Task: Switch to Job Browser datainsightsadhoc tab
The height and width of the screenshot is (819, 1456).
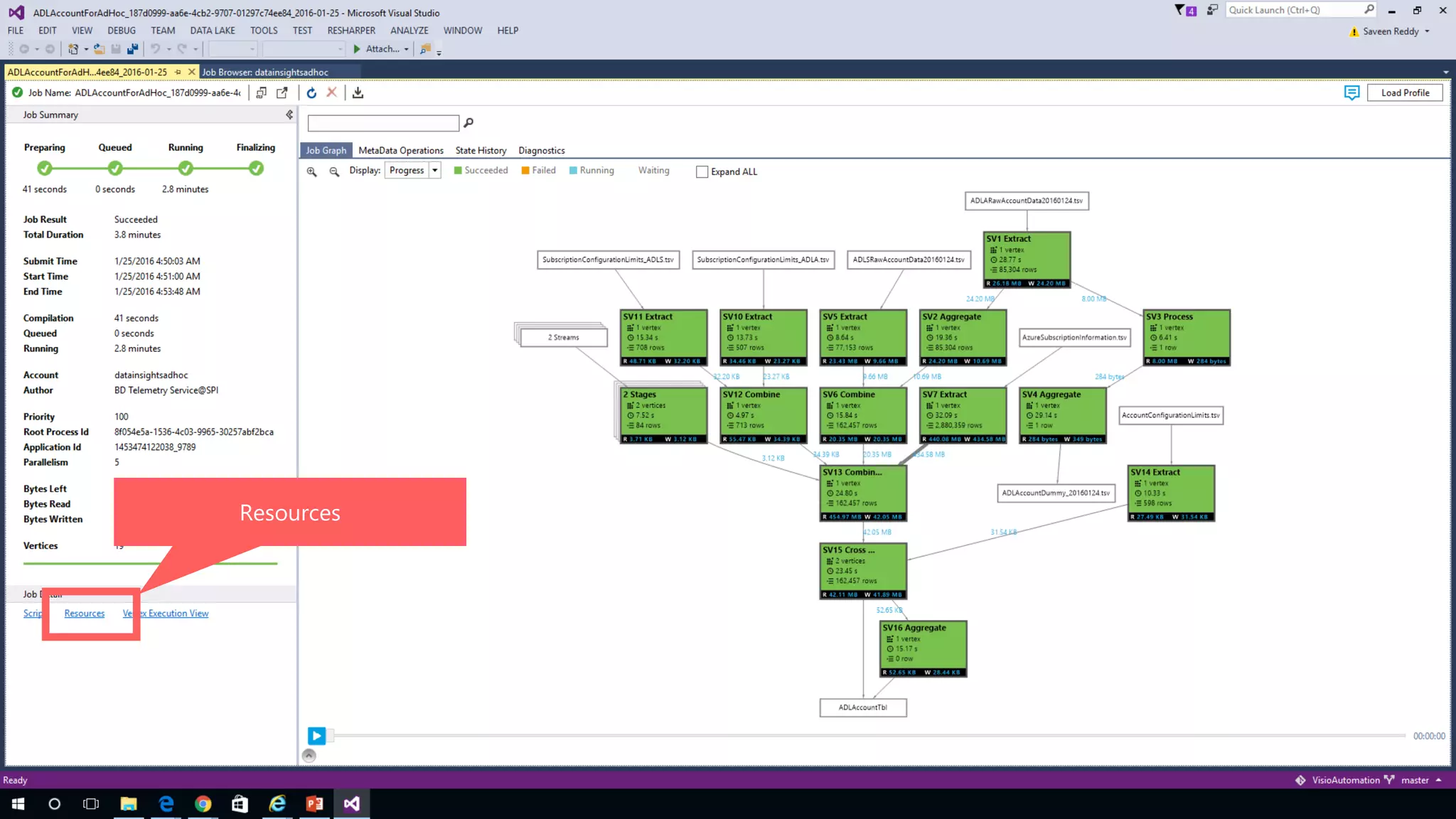Action: pos(265,73)
